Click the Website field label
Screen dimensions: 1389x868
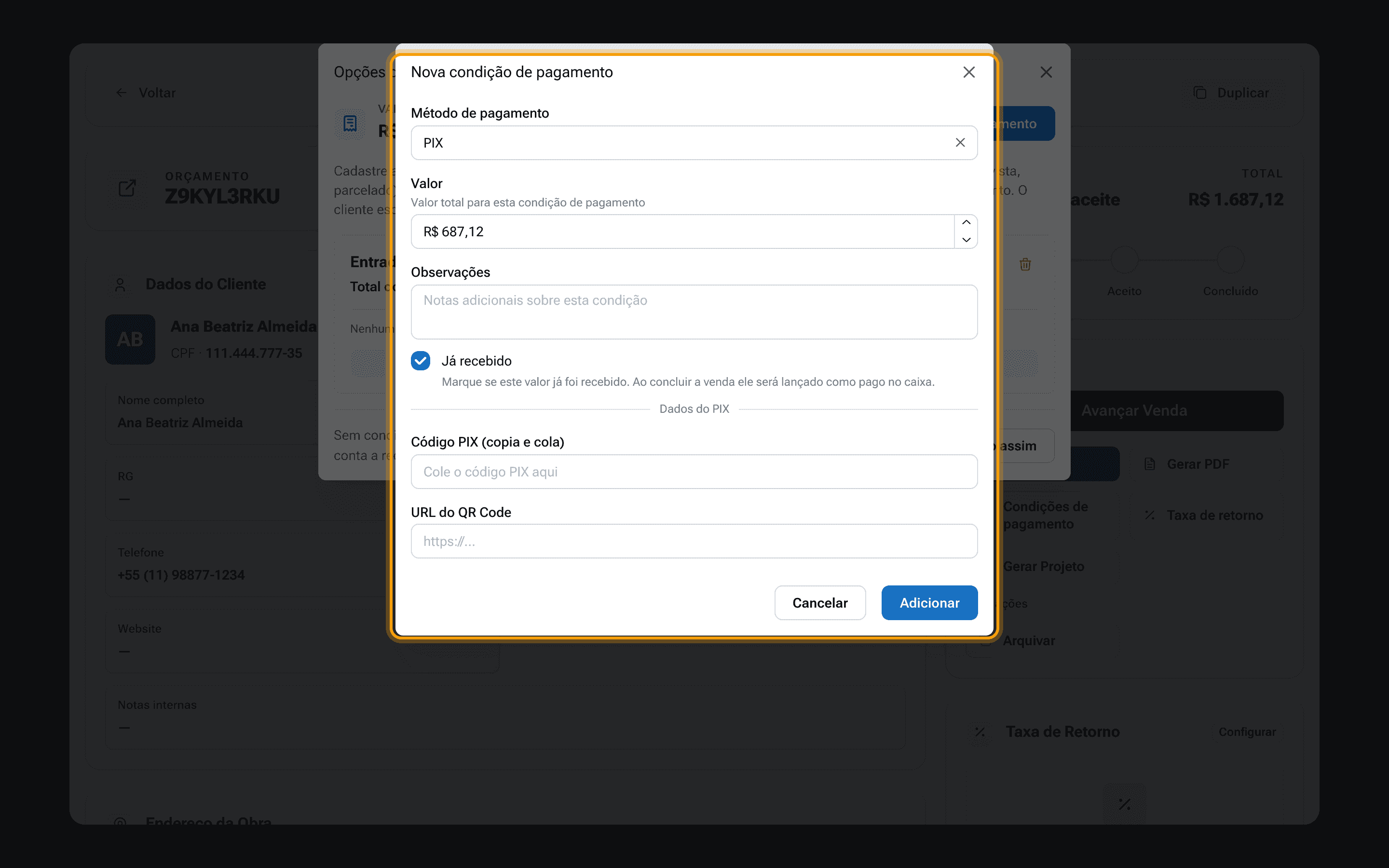click(139, 629)
